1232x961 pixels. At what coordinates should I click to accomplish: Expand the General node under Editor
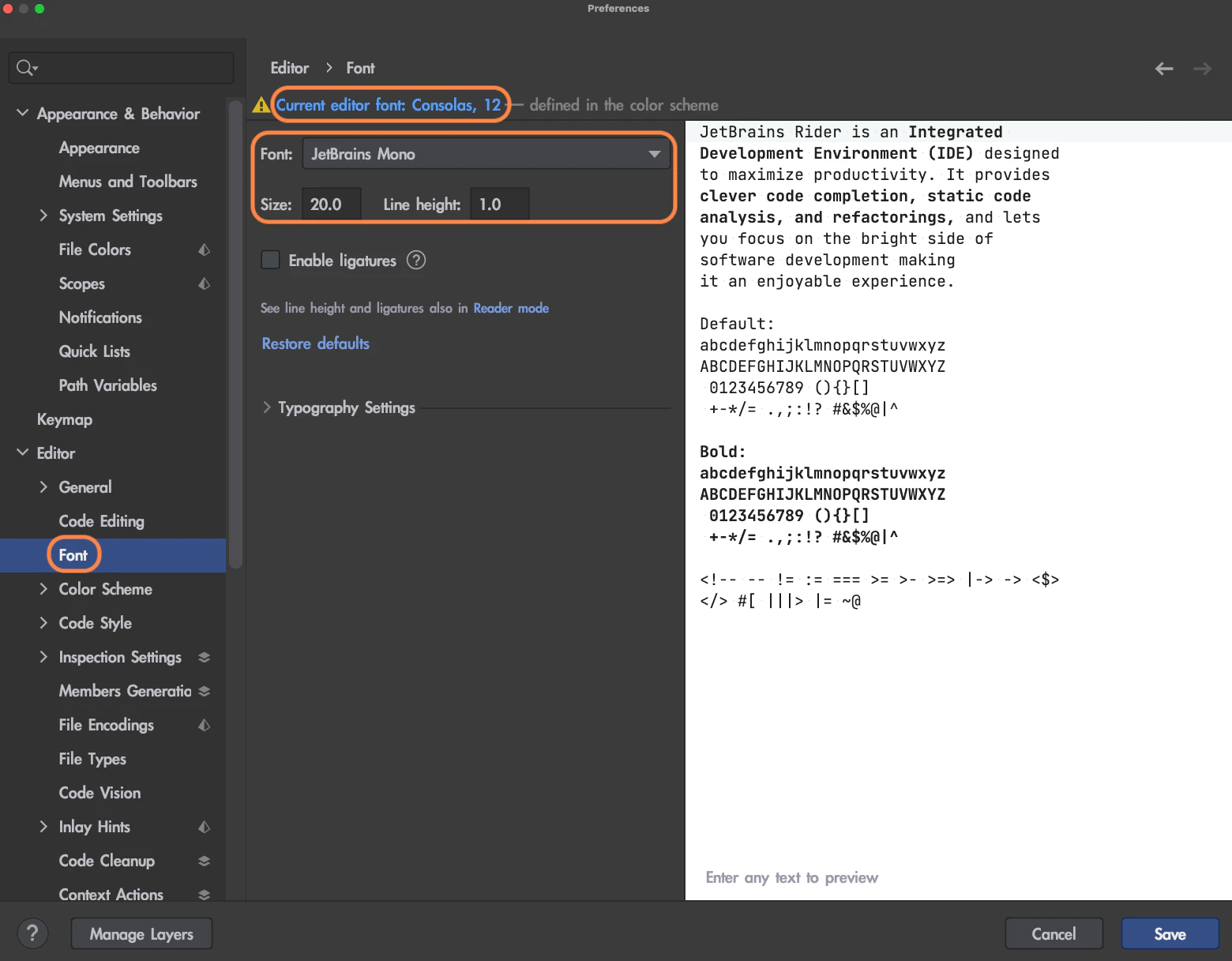coord(43,487)
